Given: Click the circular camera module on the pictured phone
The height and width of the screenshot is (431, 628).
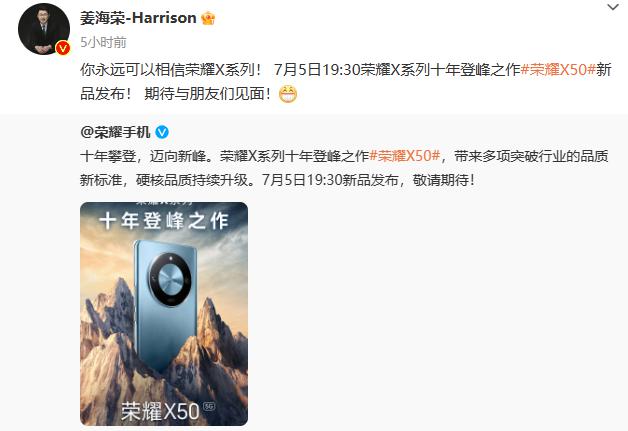Looking at the screenshot, I should [170, 279].
